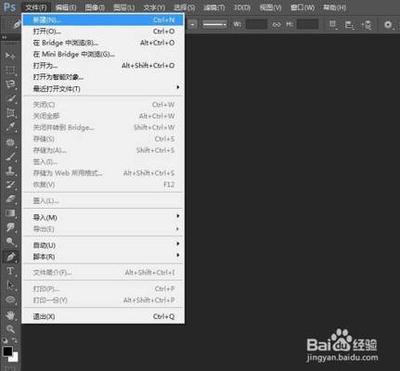400x371 pixels.
Task: Click the link width and height icon
Action: pyautogui.click(x=276, y=25)
